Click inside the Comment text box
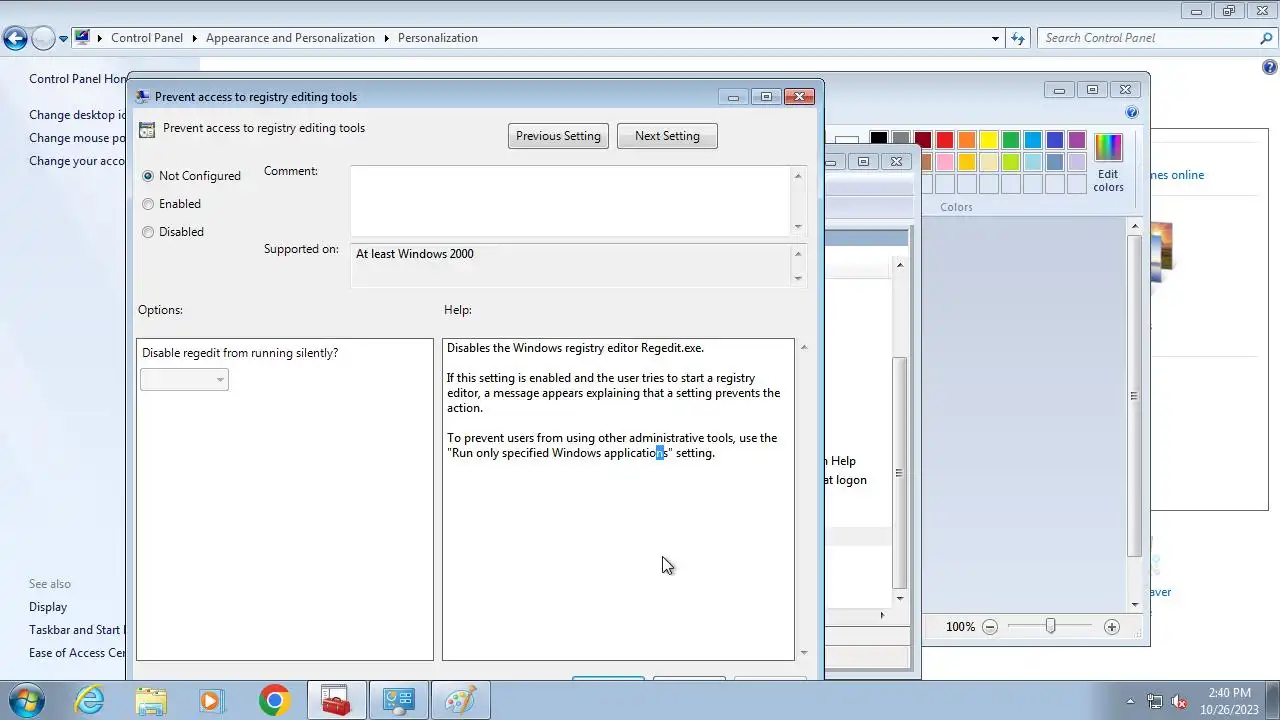The width and height of the screenshot is (1280, 720). (570, 201)
